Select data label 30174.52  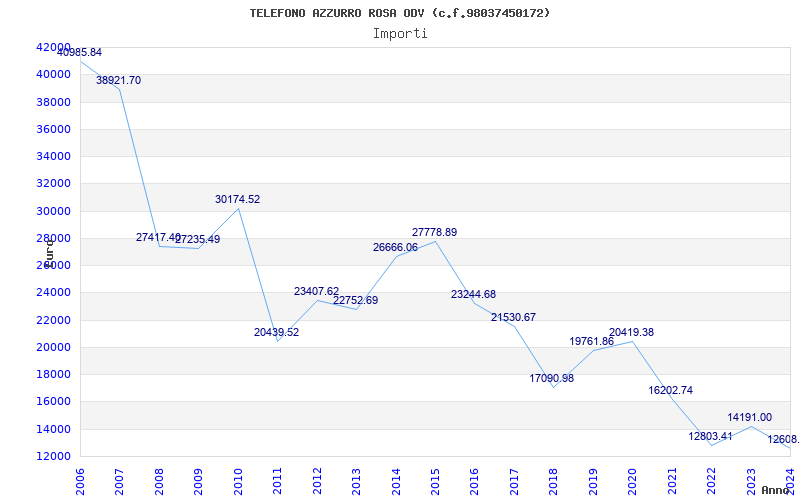tap(237, 199)
